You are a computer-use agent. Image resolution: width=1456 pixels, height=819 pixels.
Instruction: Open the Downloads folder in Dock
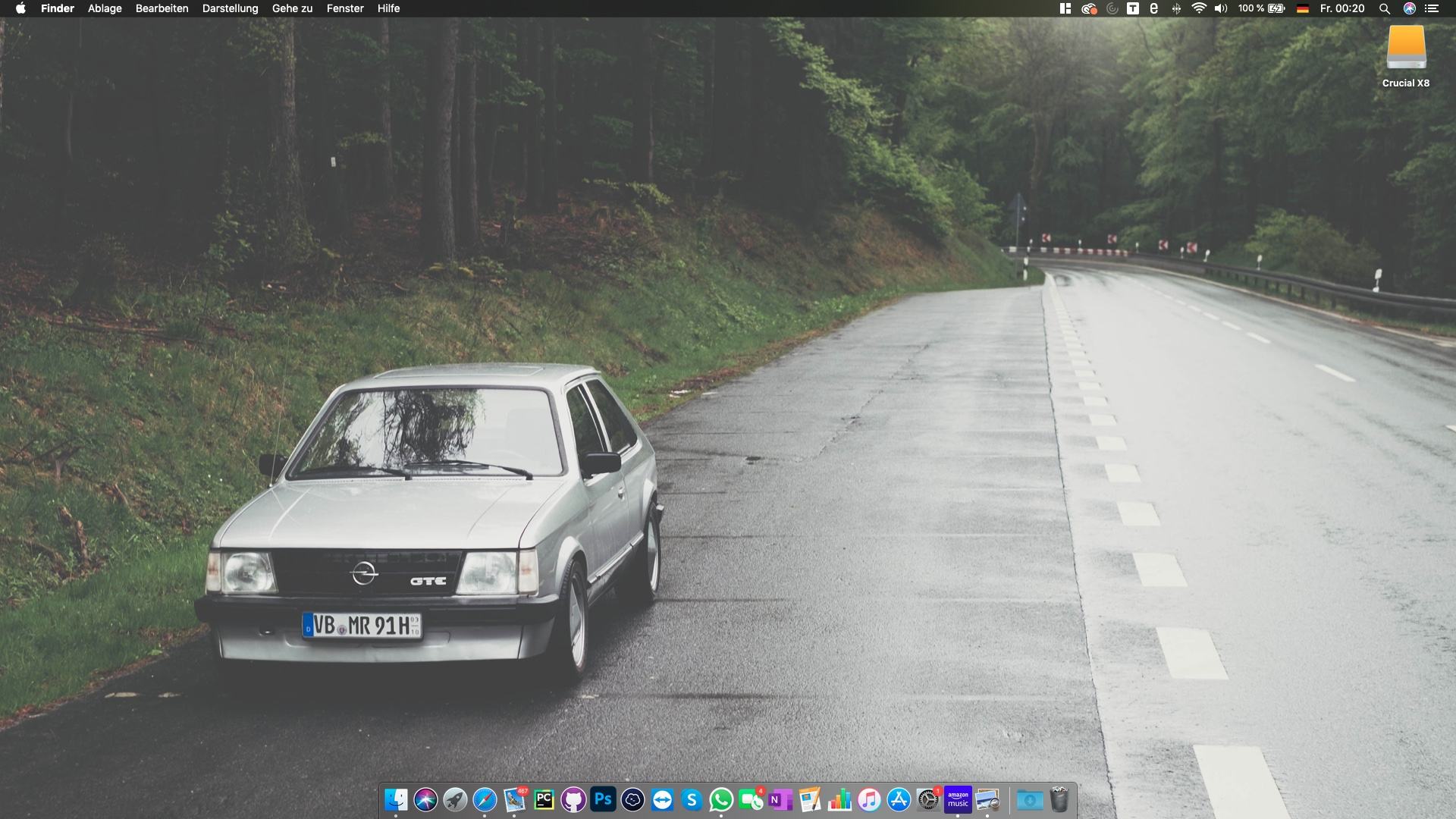pyautogui.click(x=1030, y=799)
